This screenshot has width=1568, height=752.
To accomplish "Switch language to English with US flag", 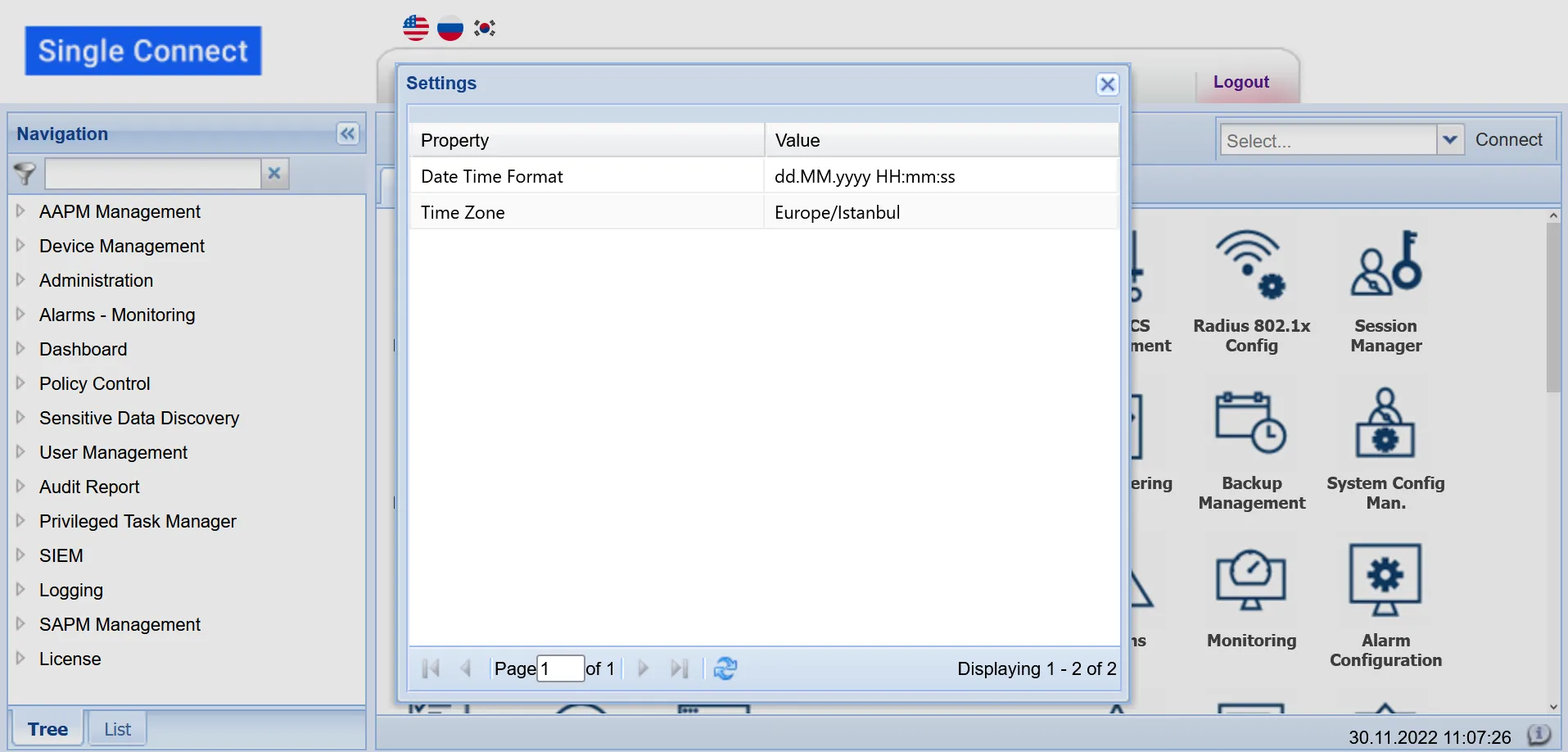I will (x=416, y=28).
